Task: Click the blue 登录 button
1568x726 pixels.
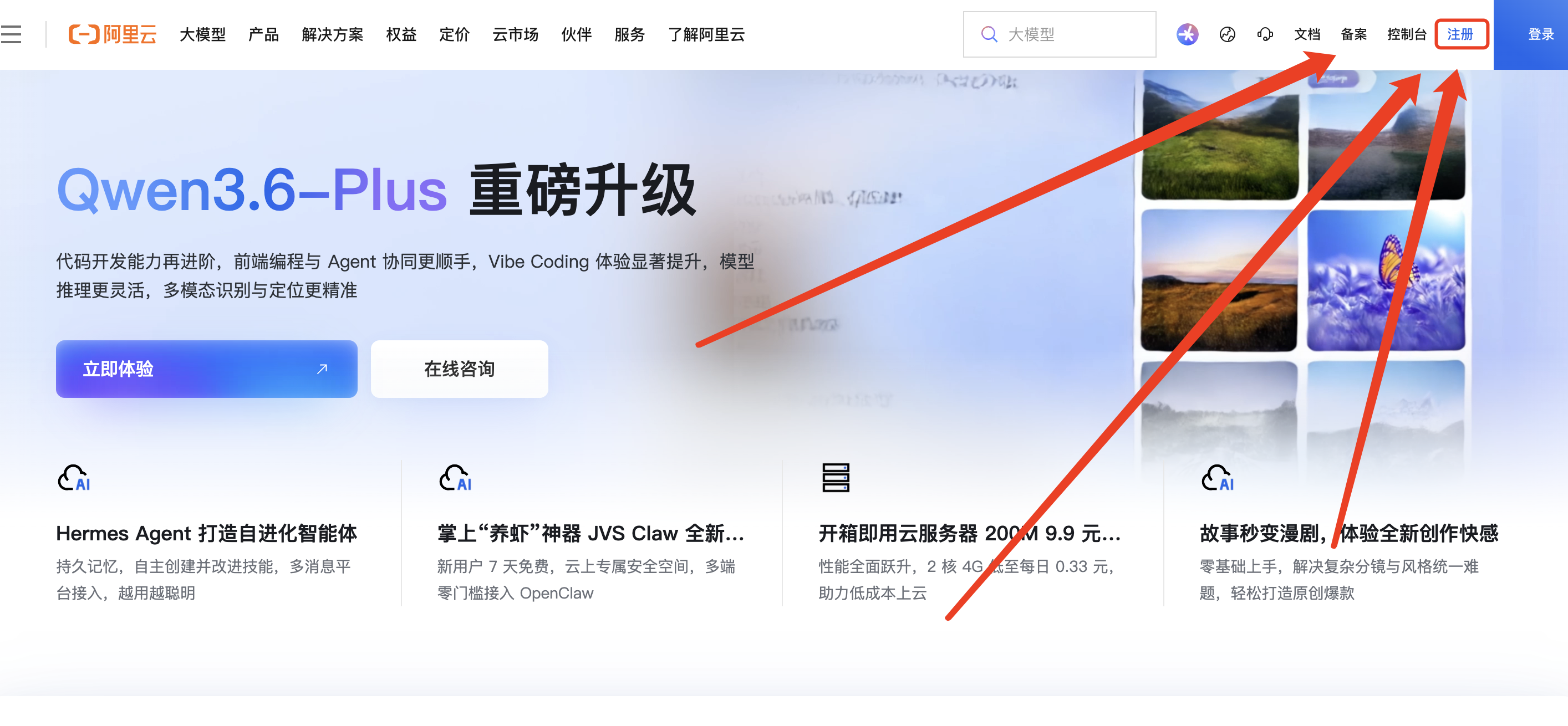Action: pos(1541,35)
